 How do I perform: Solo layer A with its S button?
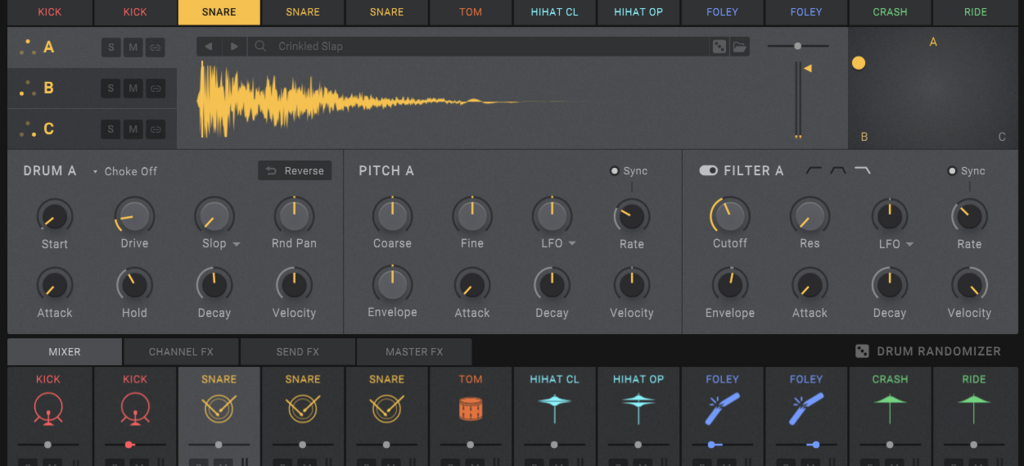[x=111, y=48]
